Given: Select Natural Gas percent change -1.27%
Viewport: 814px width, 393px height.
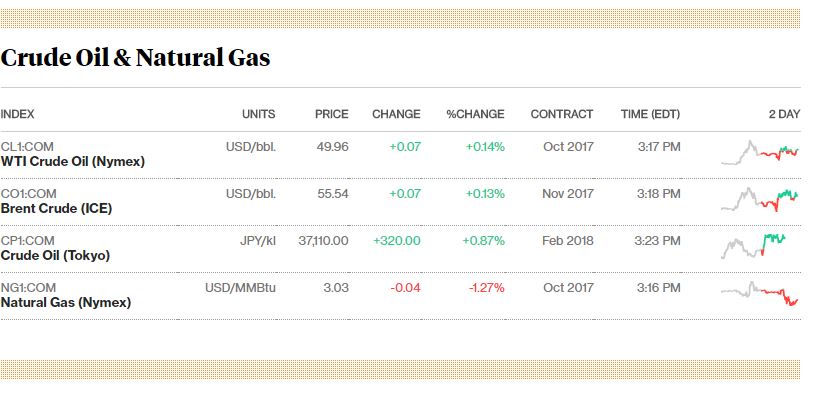Looking at the screenshot, I should 486,287.
